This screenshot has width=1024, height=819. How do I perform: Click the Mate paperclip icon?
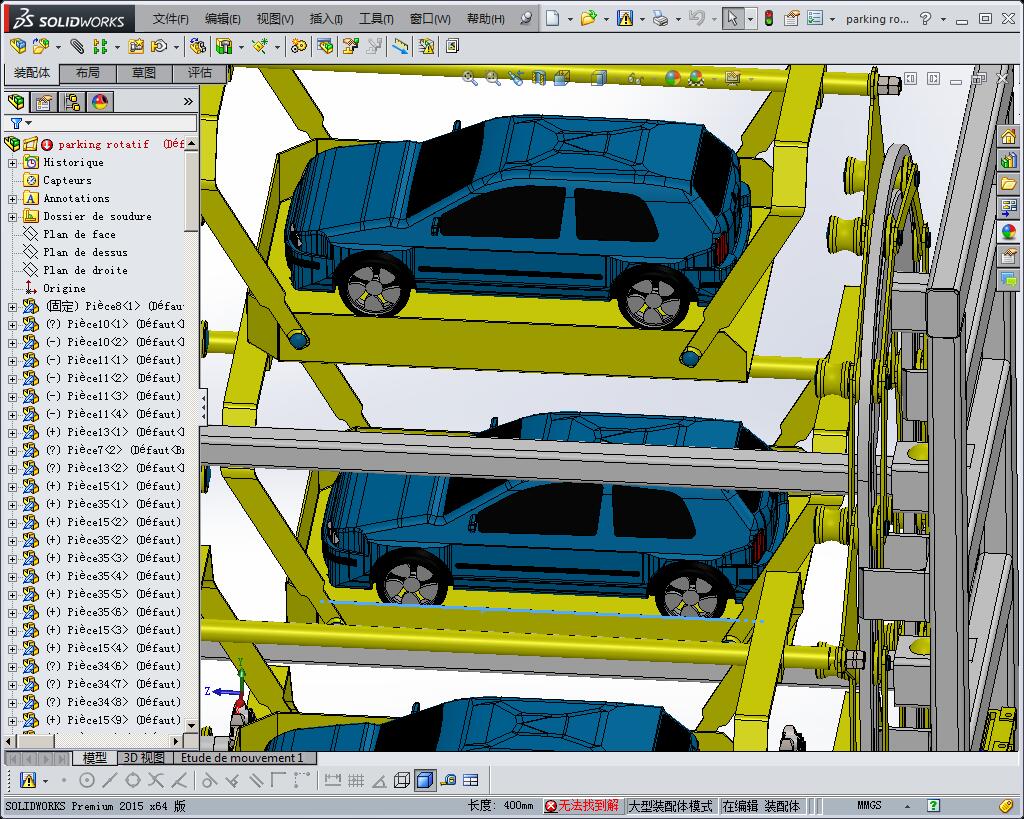click(78, 46)
